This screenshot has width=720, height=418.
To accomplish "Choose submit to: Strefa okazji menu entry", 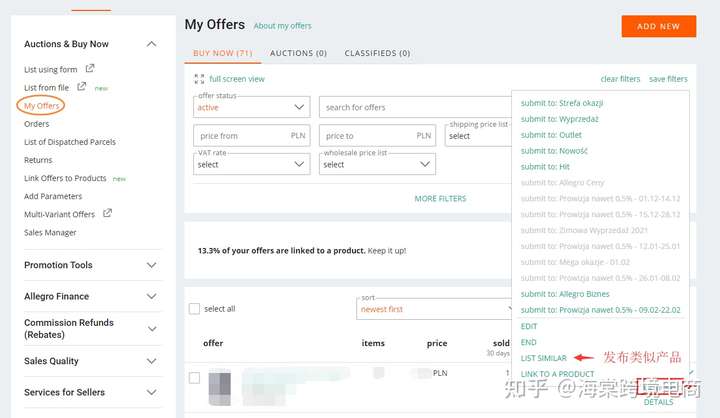I will 562,103.
